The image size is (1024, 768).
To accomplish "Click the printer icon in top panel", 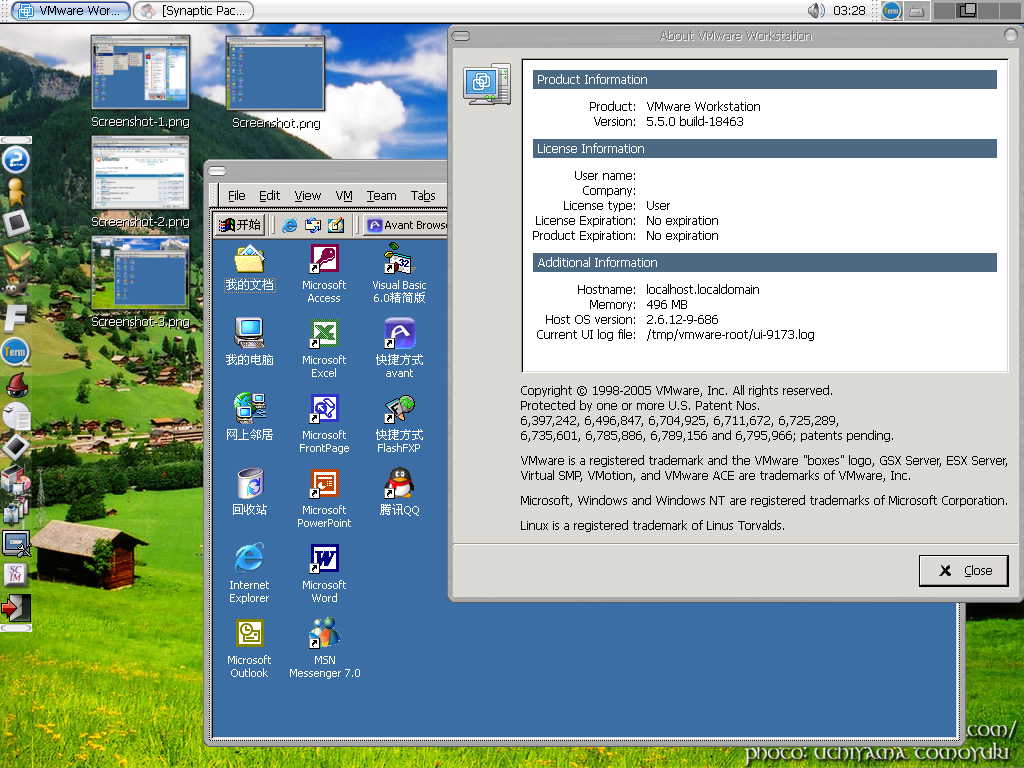I will [916, 11].
